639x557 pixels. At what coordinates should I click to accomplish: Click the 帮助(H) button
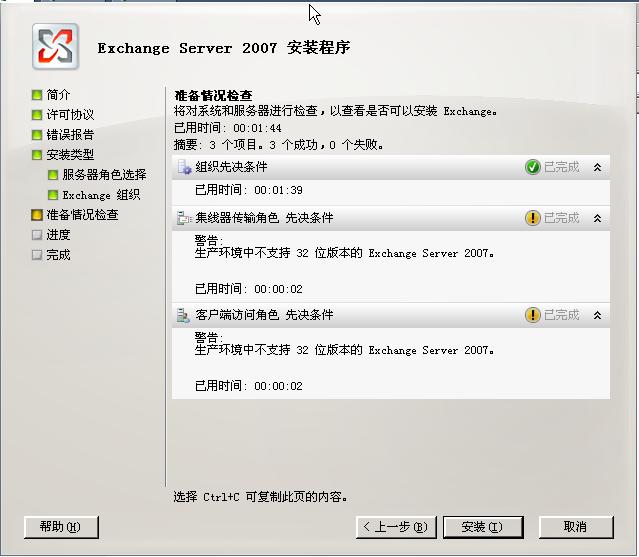[x=61, y=527]
